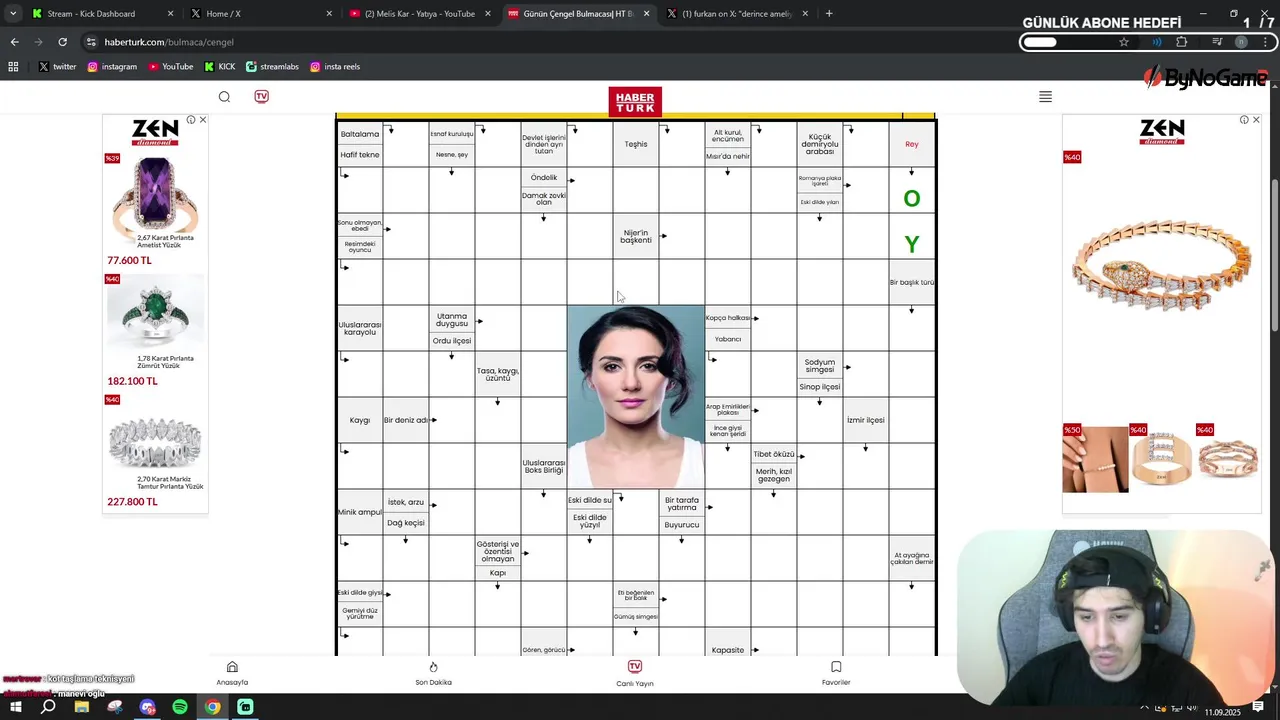Screen dimensions: 1280x720
Task: Close the Home / X tab
Action: pos(329,14)
